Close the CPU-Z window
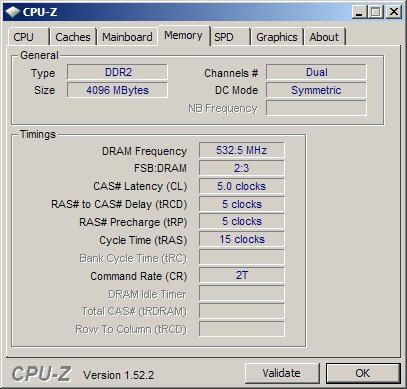The width and height of the screenshot is (407, 389). coord(394,12)
